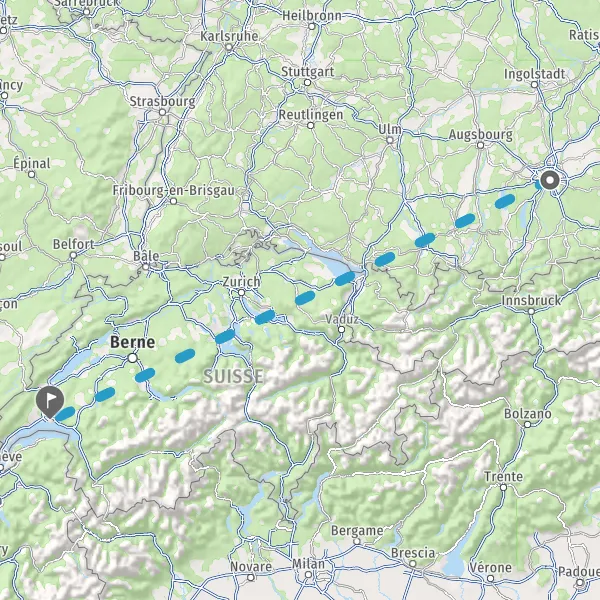Viewport: 600px width, 600px height.
Task: Select the Zurich city dot
Action: pyautogui.click(x=241, y=293)
